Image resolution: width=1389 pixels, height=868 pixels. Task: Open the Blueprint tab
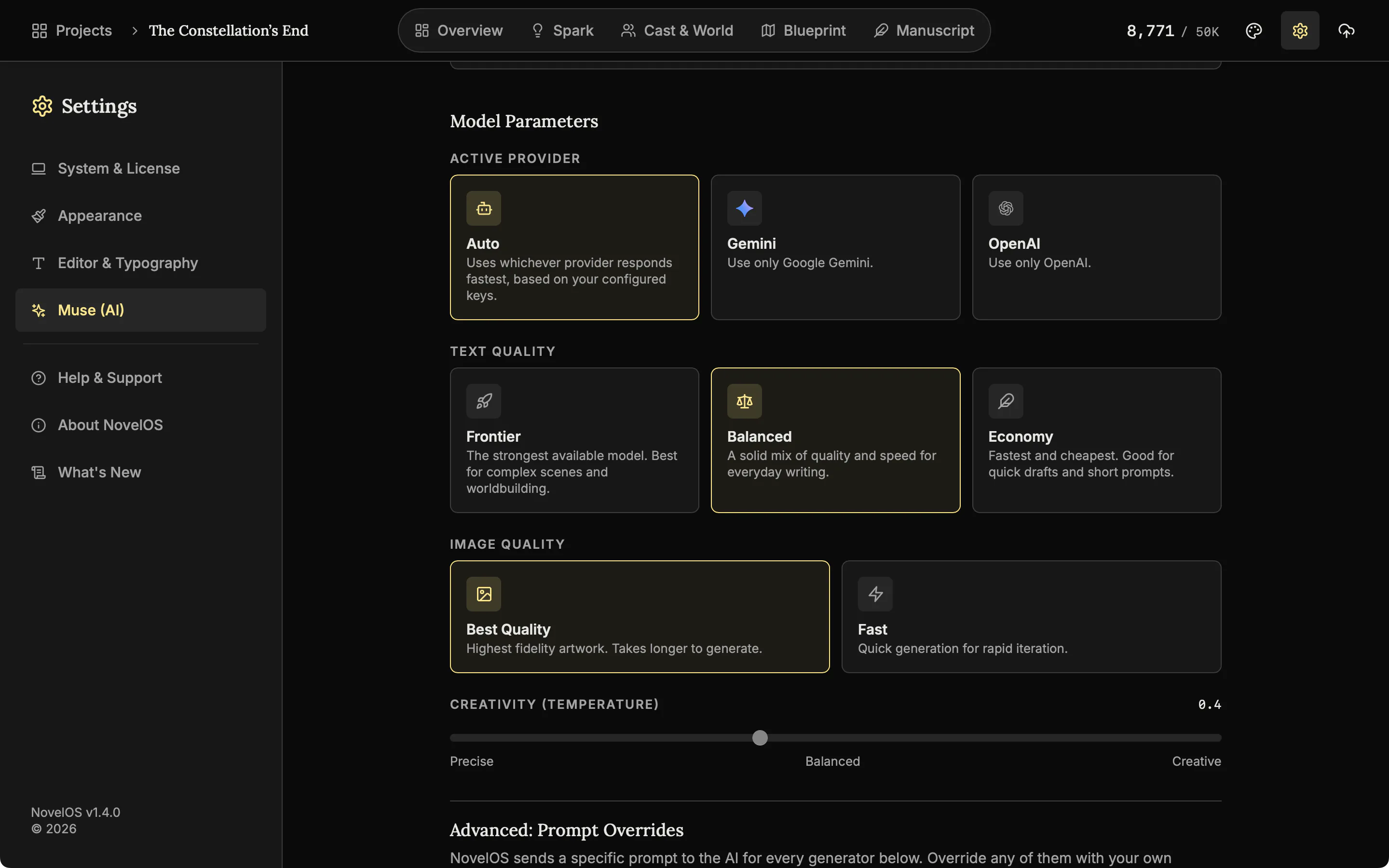pos(803,30)
